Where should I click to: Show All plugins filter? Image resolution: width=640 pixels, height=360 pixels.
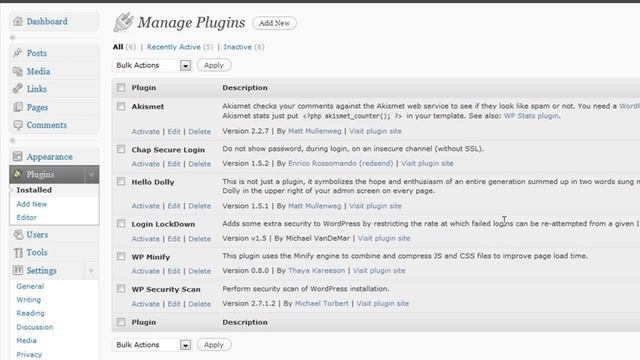pos(118,47)
